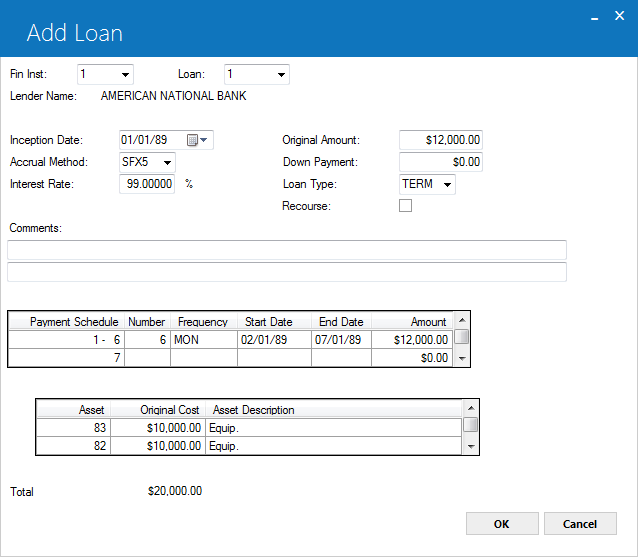Screen dimensions: 638x557
Task: Select the Asset Description column header
Action: [x=333, y=409]
